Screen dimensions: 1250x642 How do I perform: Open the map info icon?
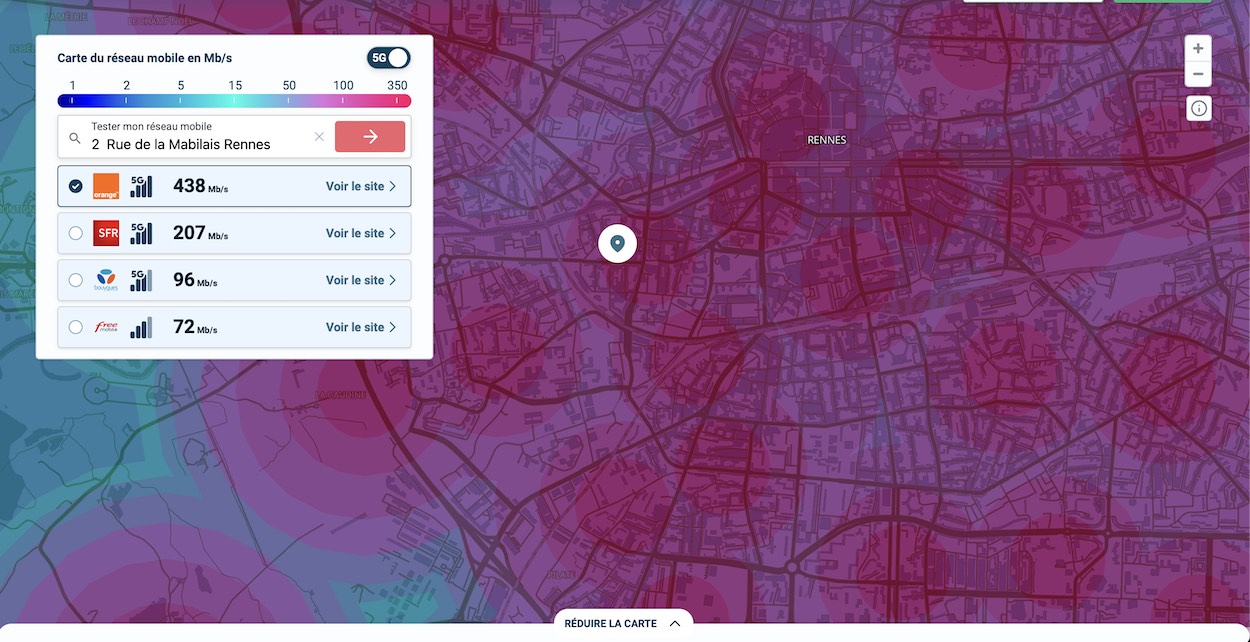click(x=1199, y=108)
